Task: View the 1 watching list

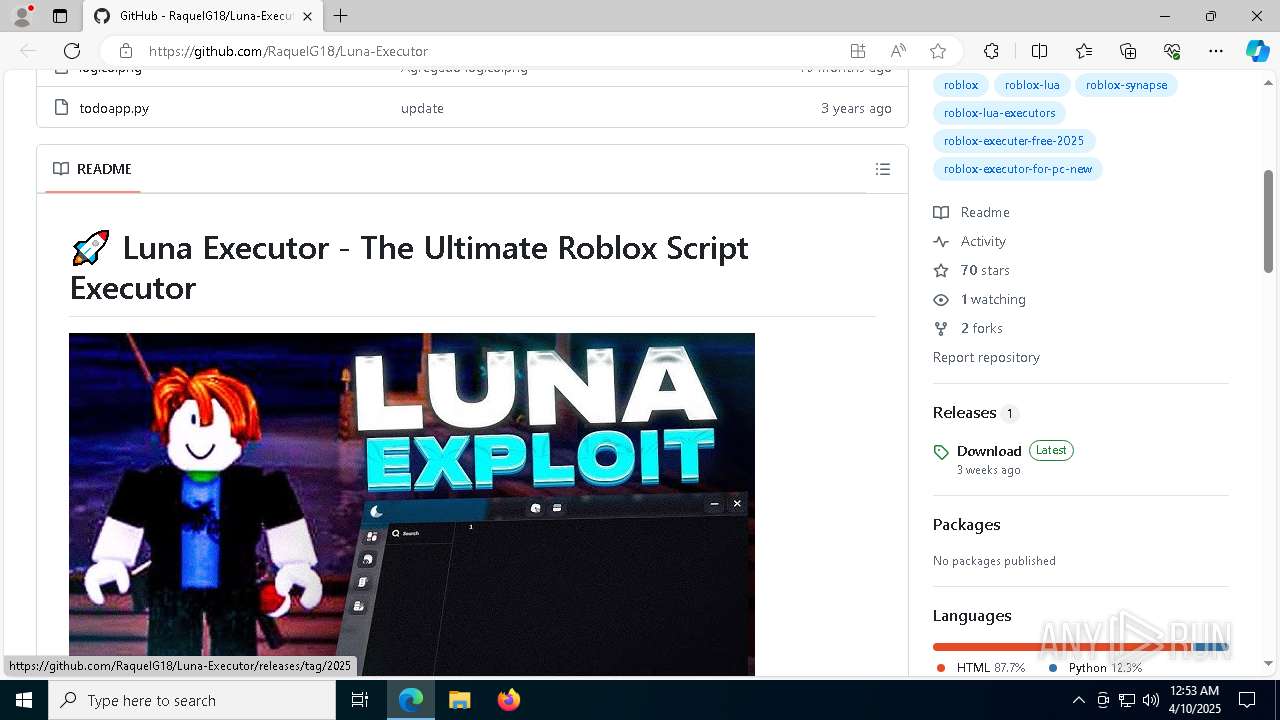Action: point(980,299)
